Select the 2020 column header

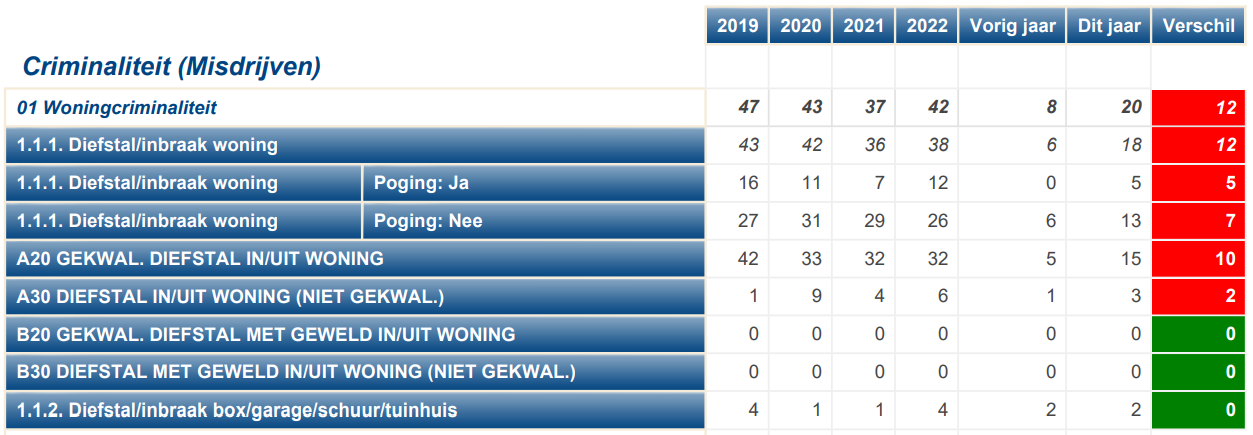pyautogui.click(x=800, y=26)
